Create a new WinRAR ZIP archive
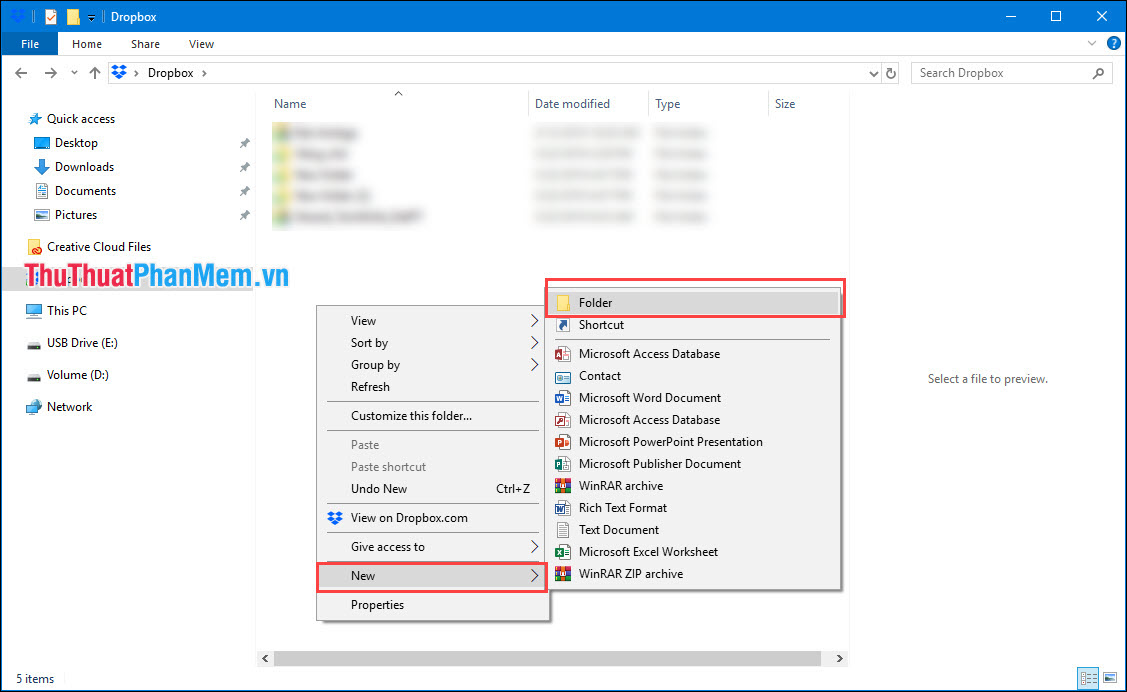The width and height of the screenshot is (1127, 692). point(695,574)
